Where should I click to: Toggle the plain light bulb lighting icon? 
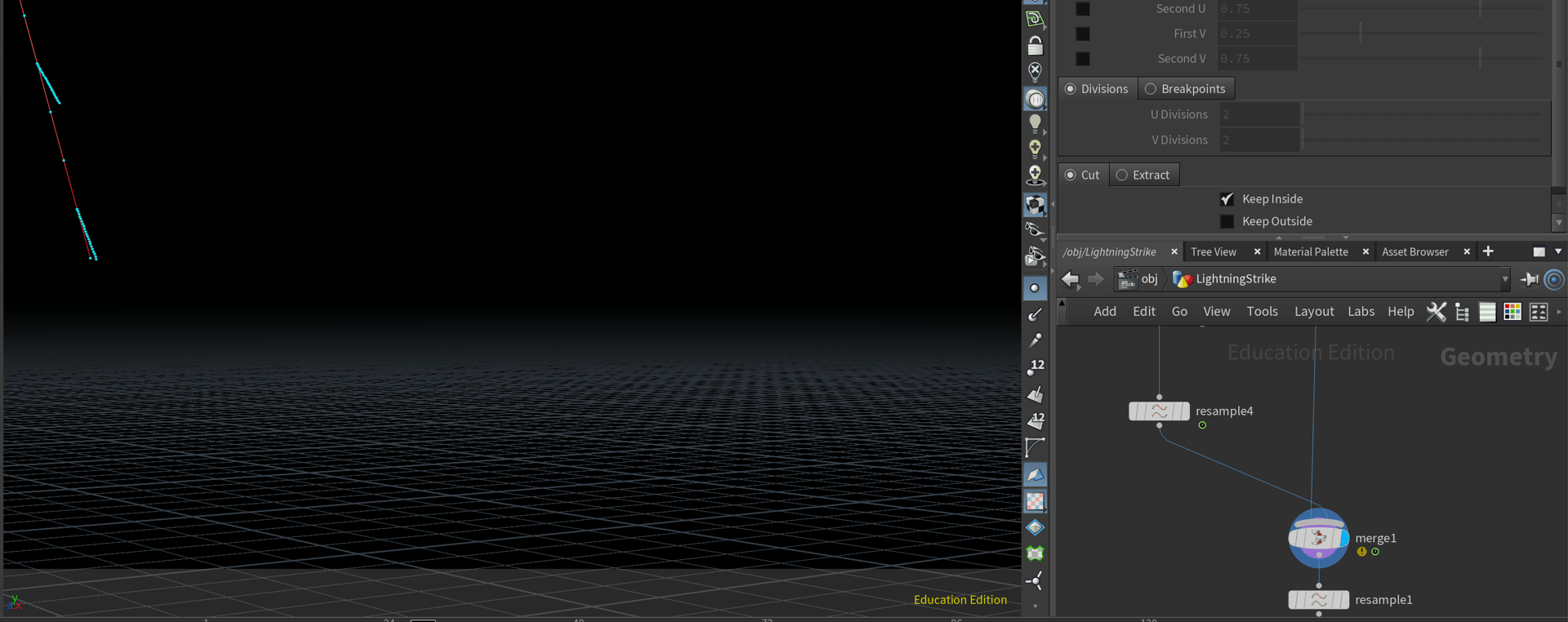coord(1035,124)
